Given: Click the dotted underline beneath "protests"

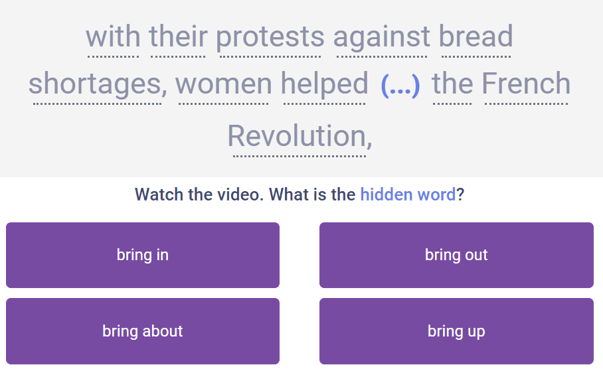Looking at the screenshot, I should 270,57.
